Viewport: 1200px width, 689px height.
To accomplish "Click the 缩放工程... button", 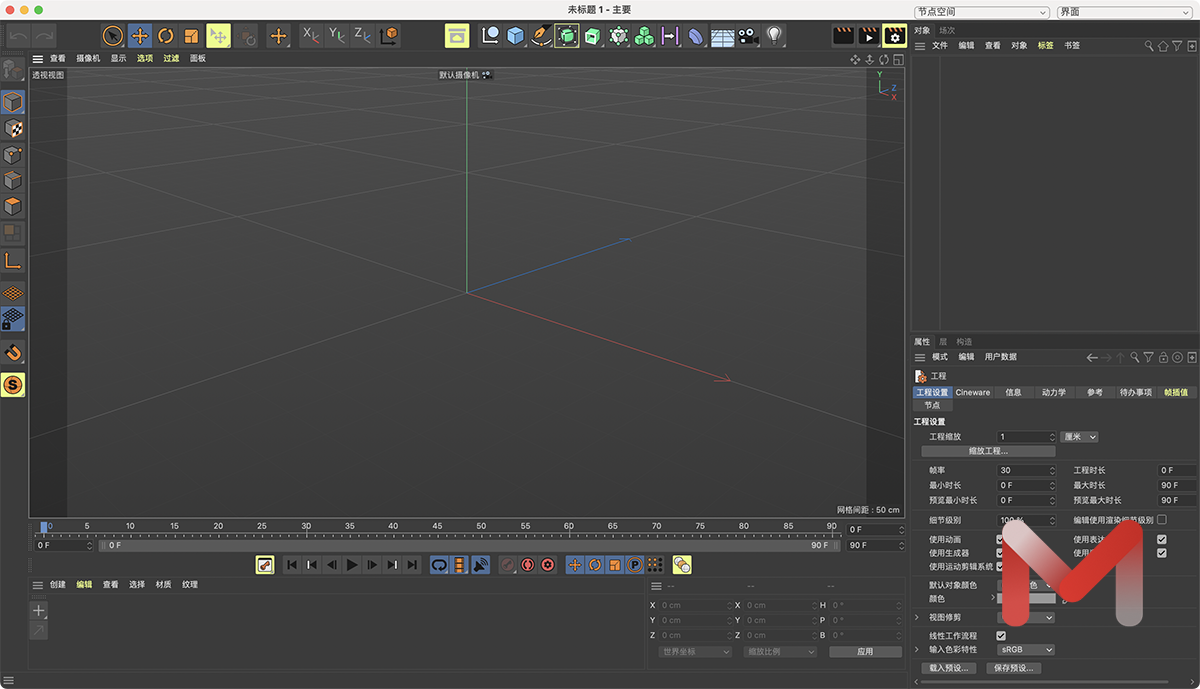I will [x=988, y=451].
